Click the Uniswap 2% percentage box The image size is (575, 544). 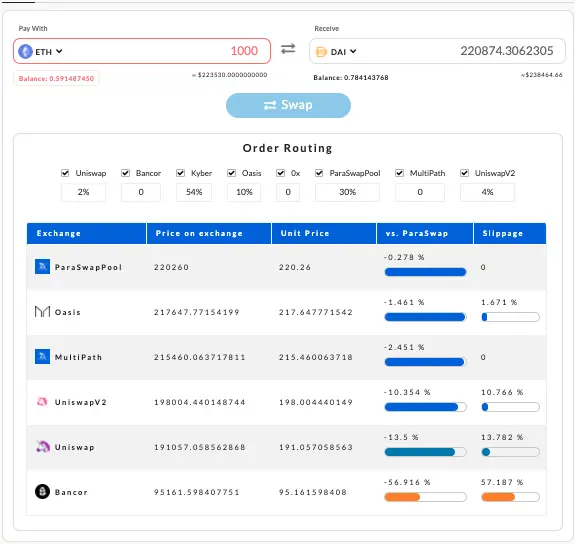[84, 192]
